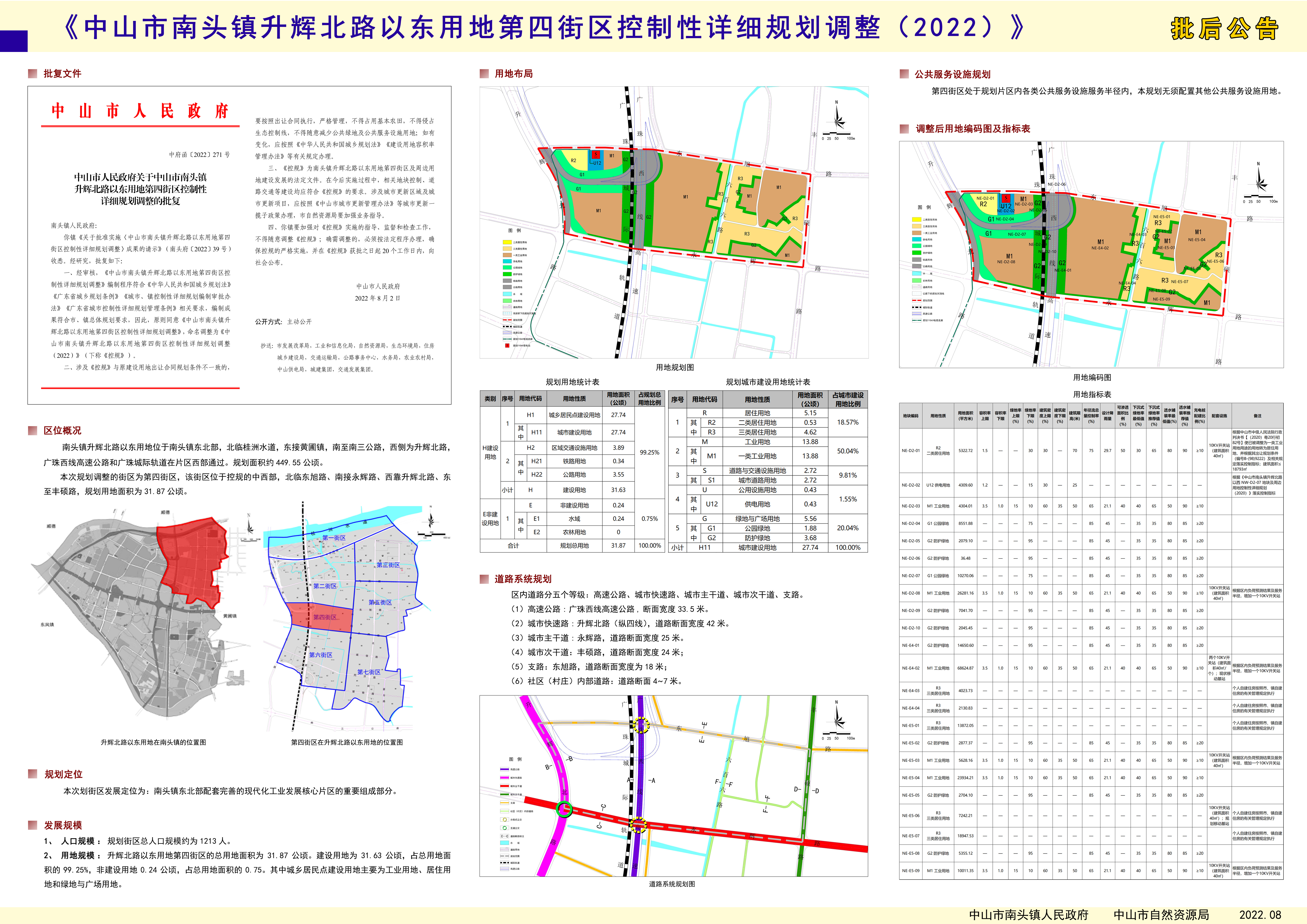Click the 第七街区 label in district map

[x=369, y=672]
